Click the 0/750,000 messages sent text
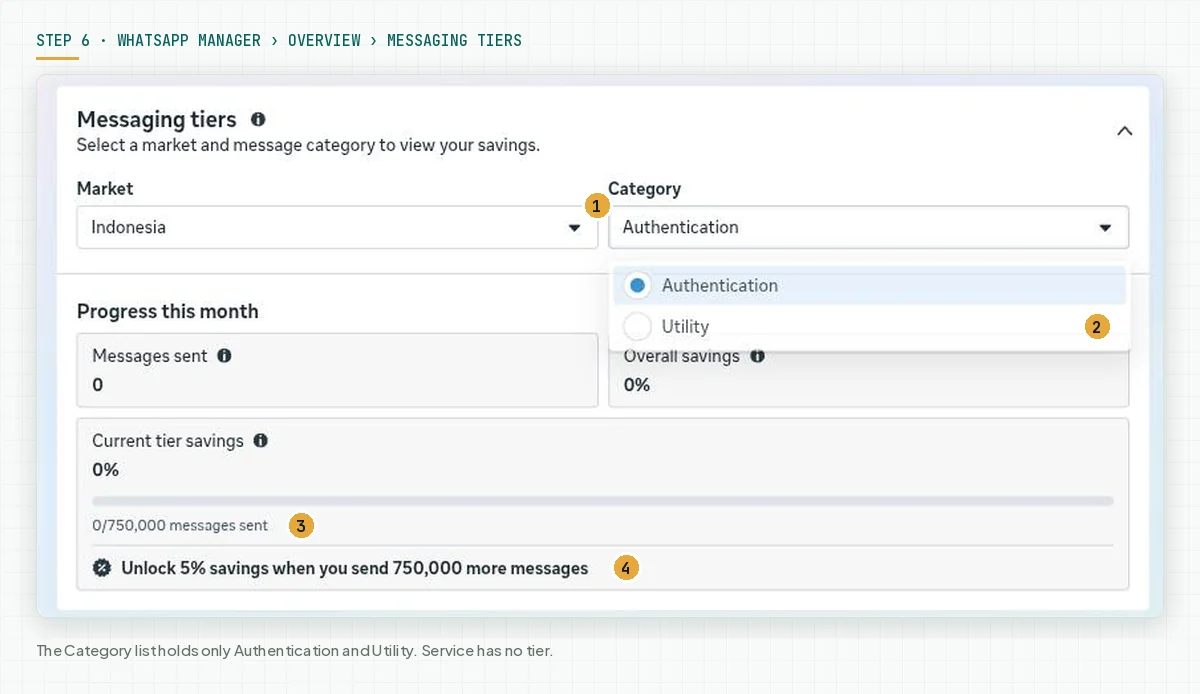This screenshot has width=1200, height=694. (180, 525)
